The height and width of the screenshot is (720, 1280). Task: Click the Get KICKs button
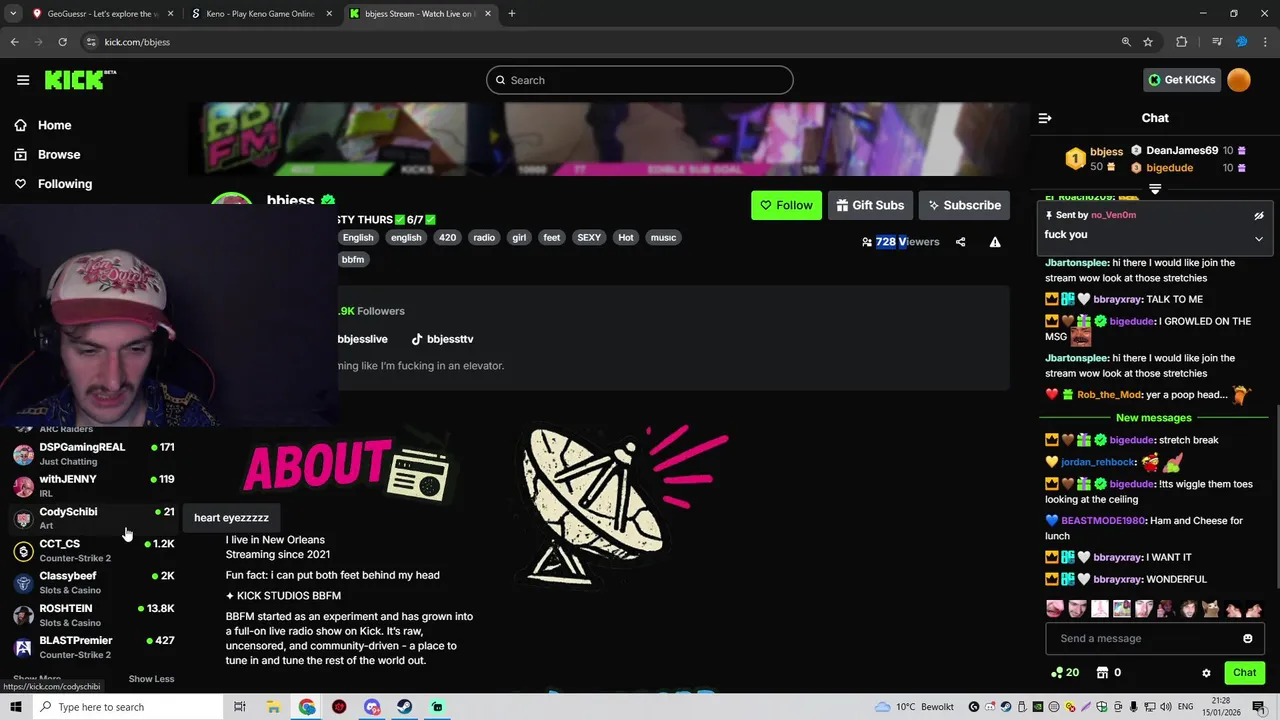click(x=1182, y=80)
